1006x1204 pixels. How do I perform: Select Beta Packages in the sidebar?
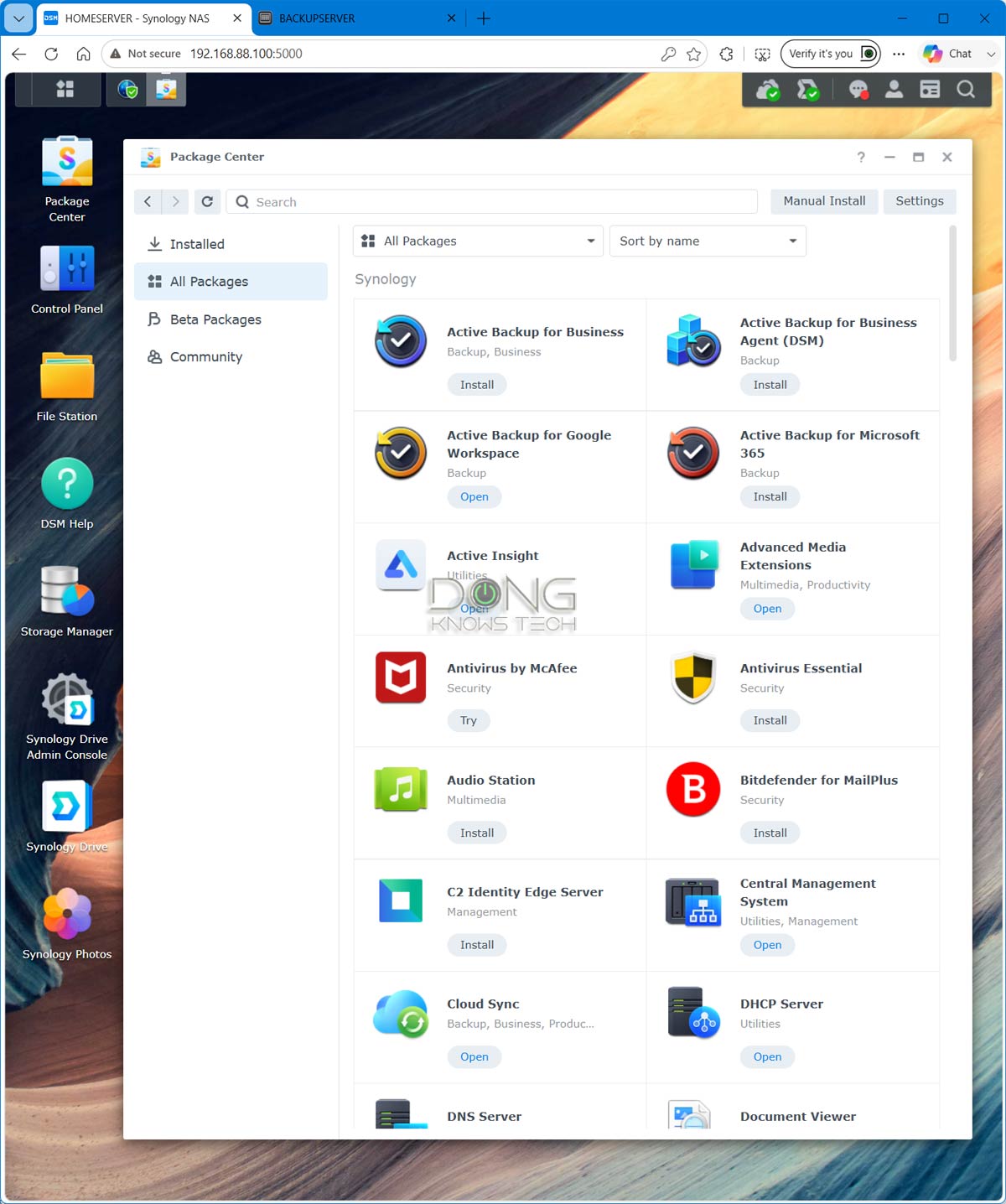point(231,319)
